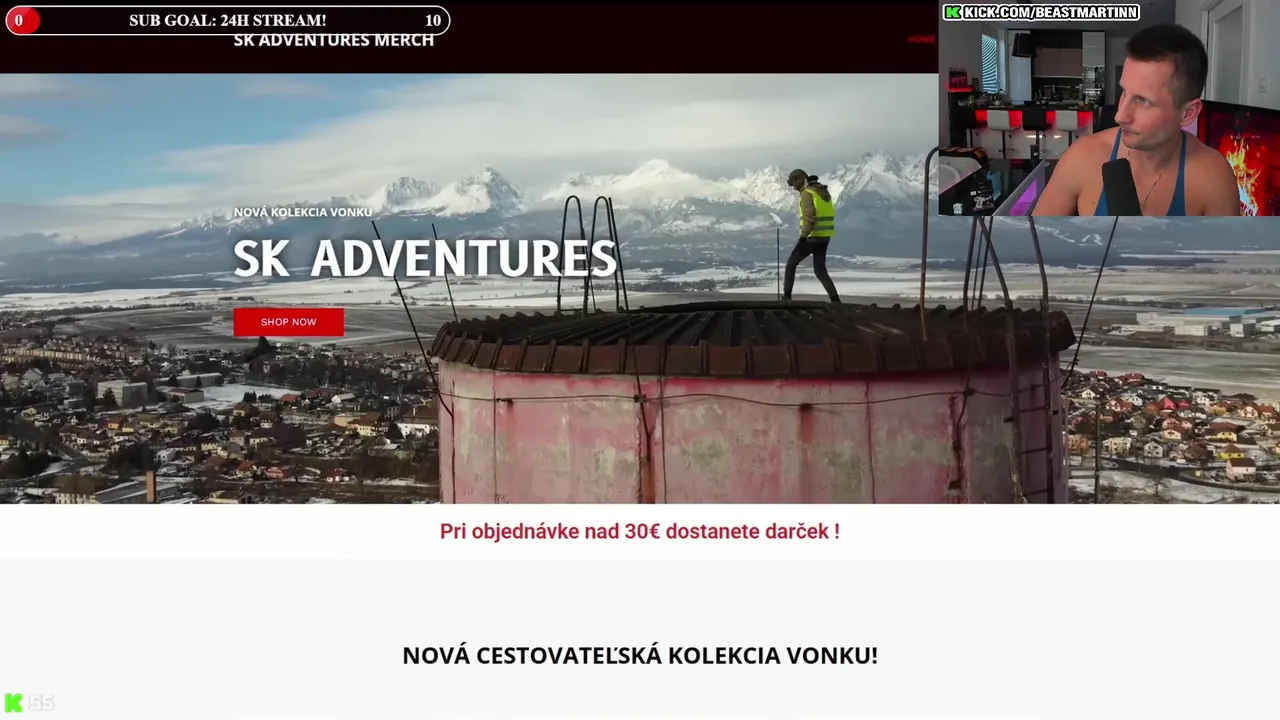Screen dimensions: 1280x720
Task: Click the 'Pri objednávke nad 30€' promo text
Action: (640, 532)
